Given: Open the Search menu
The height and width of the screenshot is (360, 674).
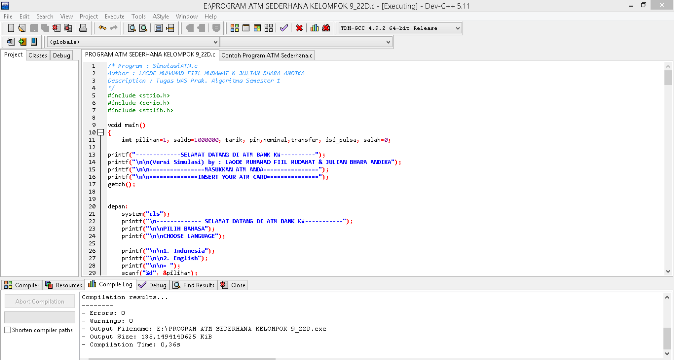Looking at the screenshot, I should pos(45,16).
